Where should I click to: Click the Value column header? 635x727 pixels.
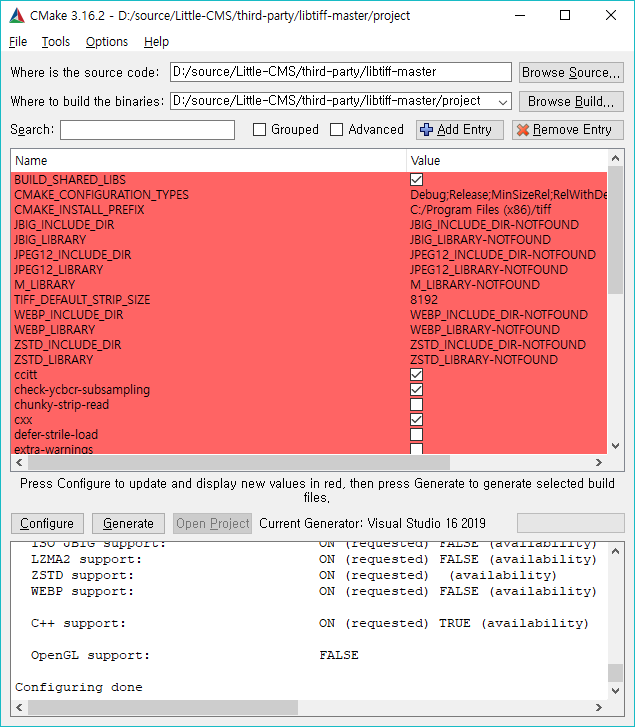pos(507,160)
